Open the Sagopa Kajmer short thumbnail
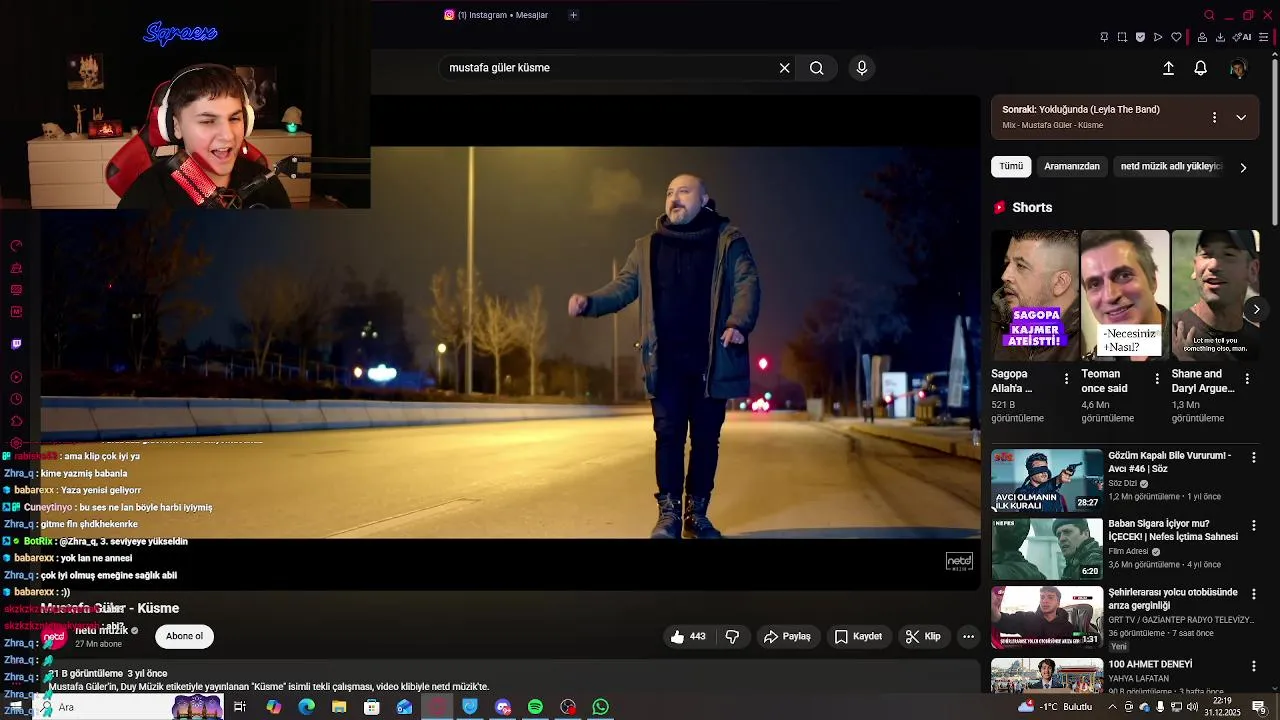 tap(1035, 295)
